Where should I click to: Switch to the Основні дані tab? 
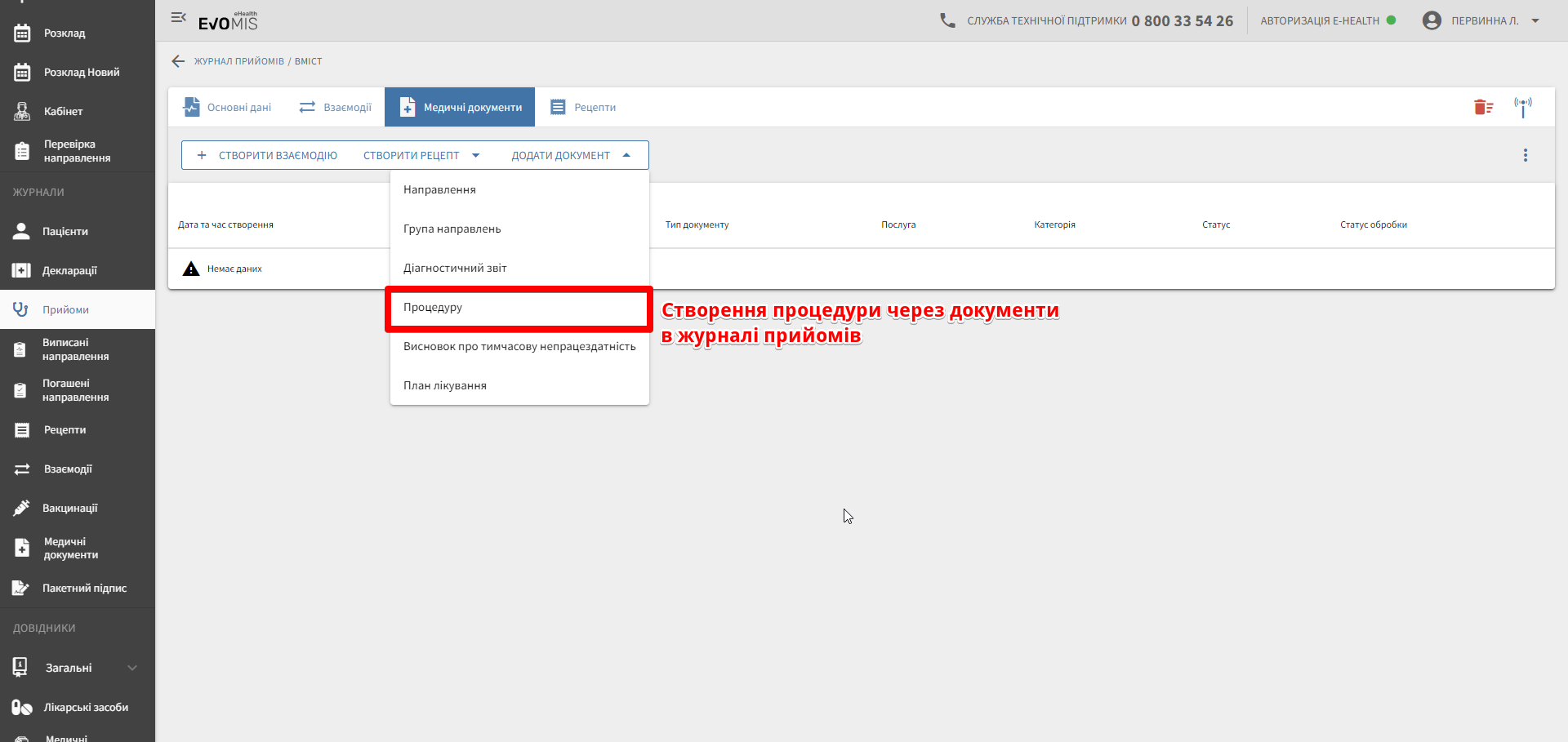[228, 107]
